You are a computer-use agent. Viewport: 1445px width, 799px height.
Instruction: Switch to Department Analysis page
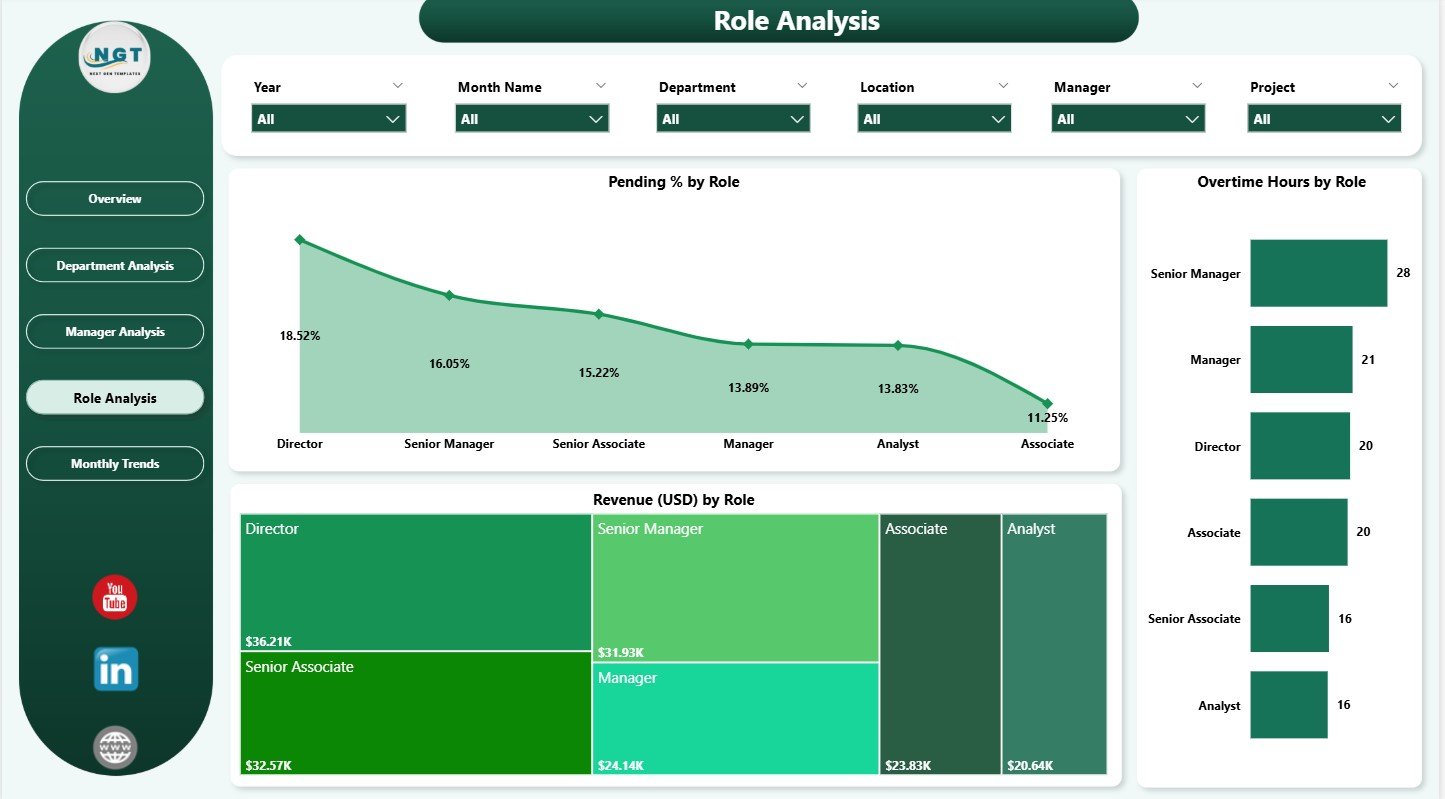[x=115, y=266]
